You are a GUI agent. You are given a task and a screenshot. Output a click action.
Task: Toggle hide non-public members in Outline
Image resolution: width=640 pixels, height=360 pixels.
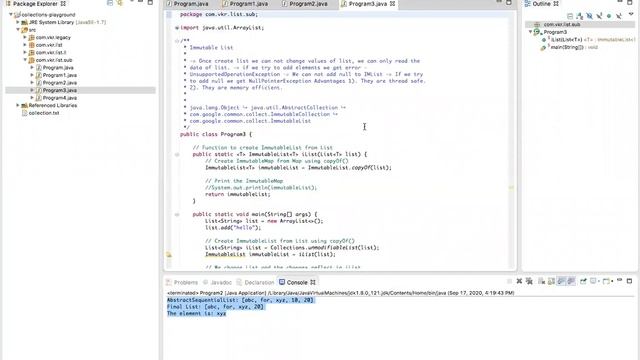pyautogui.click(x=609, y=16)
